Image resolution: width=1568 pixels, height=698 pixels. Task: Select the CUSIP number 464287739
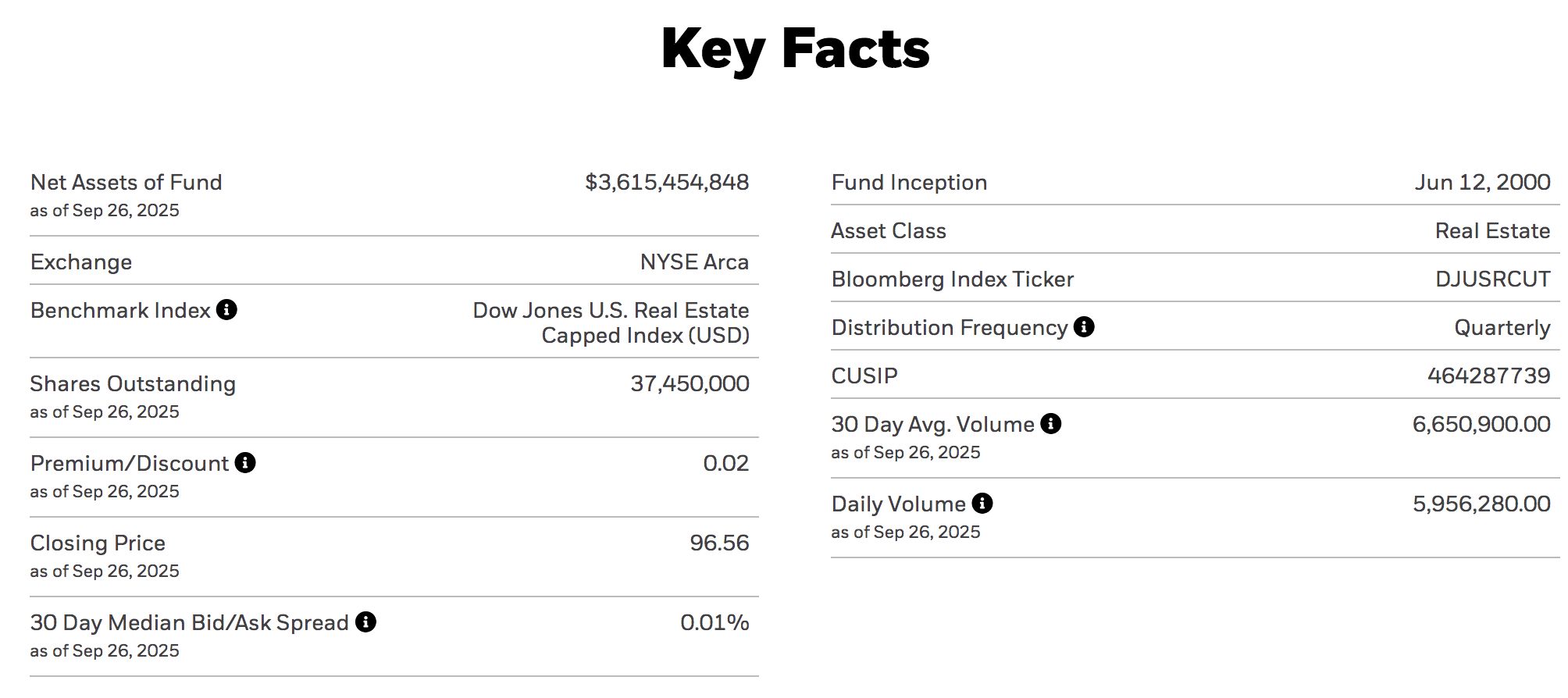pyautogui.click(x=1488, y=376)
